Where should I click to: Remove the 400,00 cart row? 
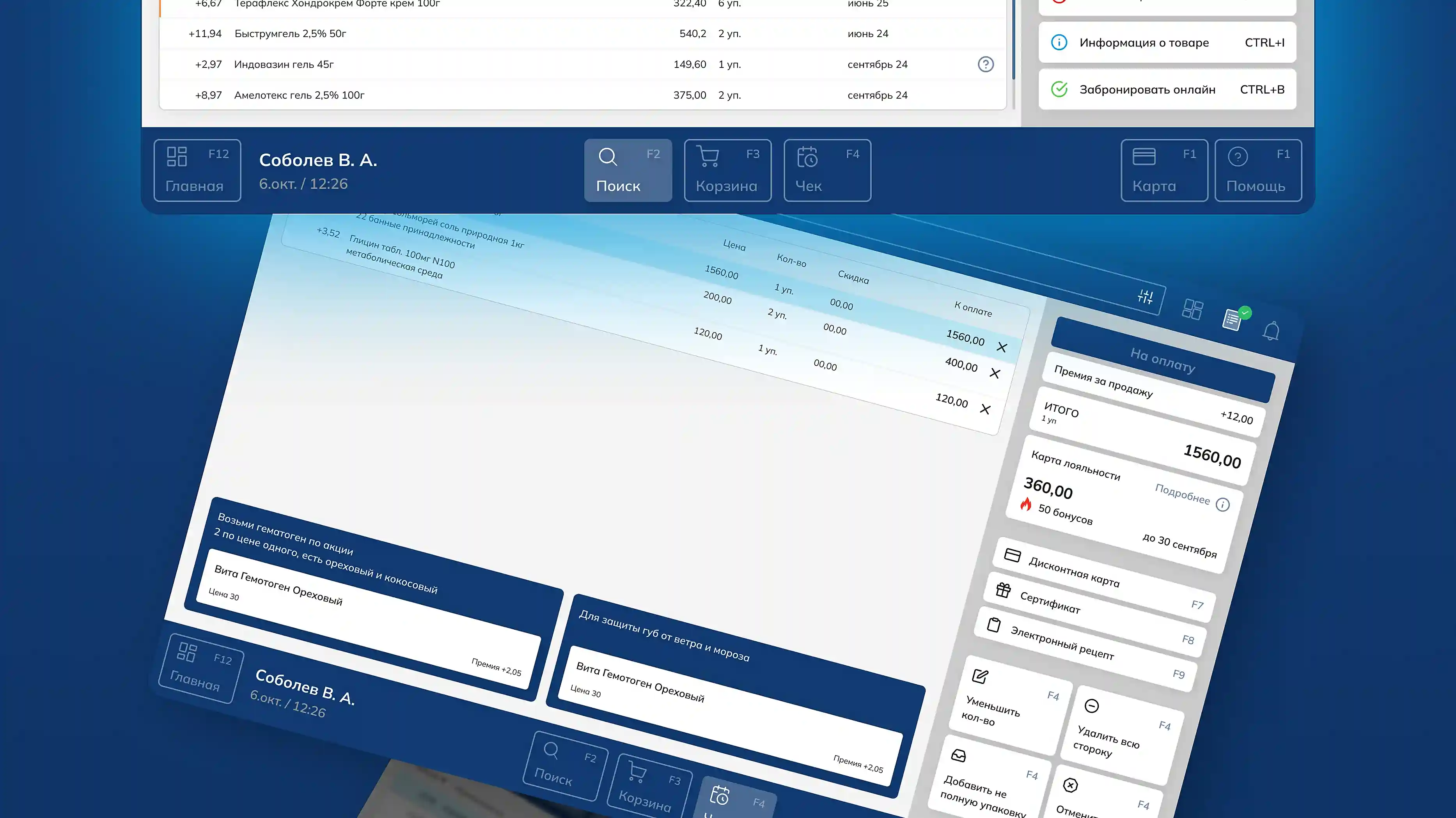coord(995,374)
